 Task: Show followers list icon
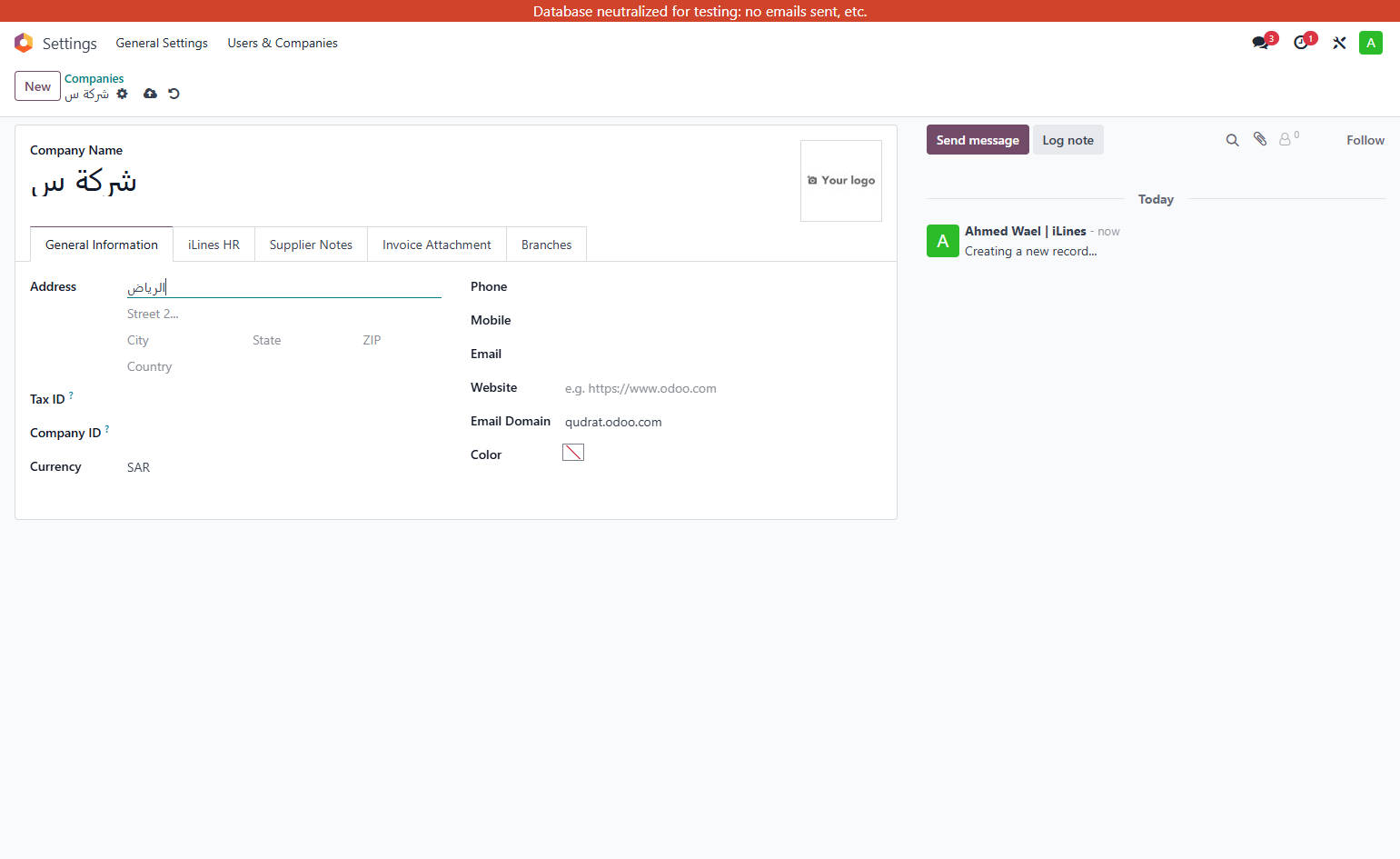[x=1288, y=138]
